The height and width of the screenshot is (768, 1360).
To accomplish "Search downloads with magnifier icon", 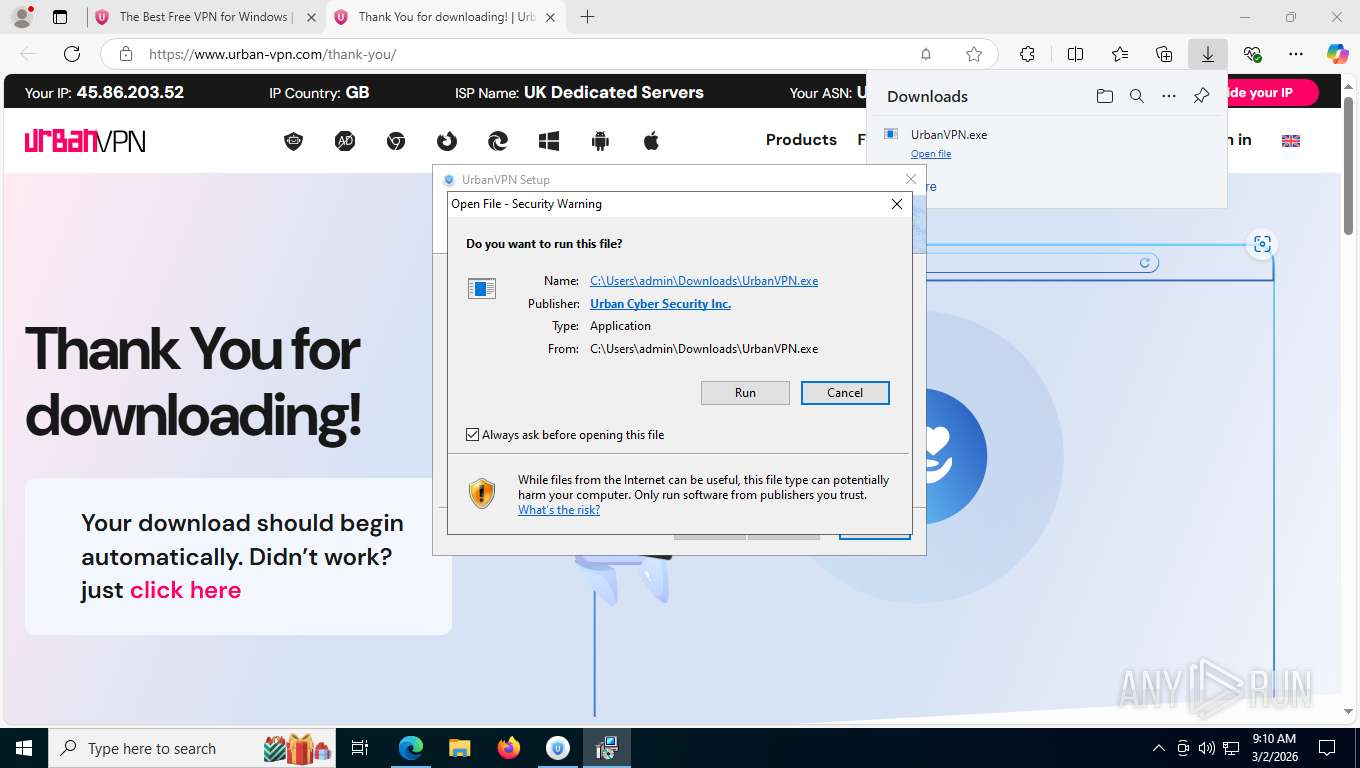I will [x=1137, y=96].
